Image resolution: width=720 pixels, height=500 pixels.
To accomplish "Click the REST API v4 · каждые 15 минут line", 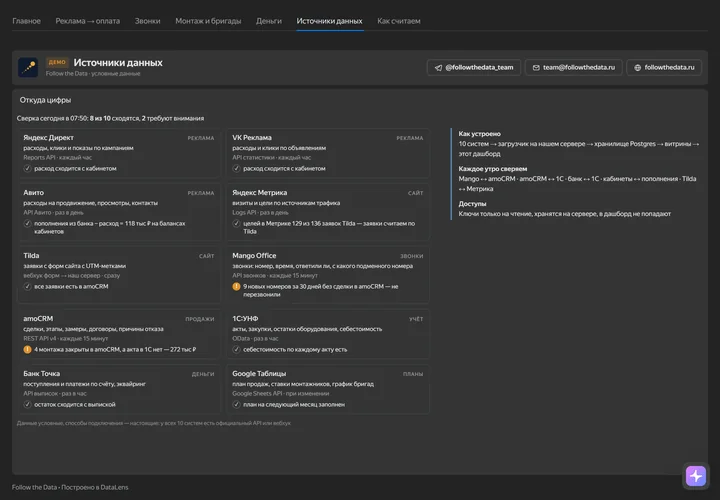I will coord(66,338).
